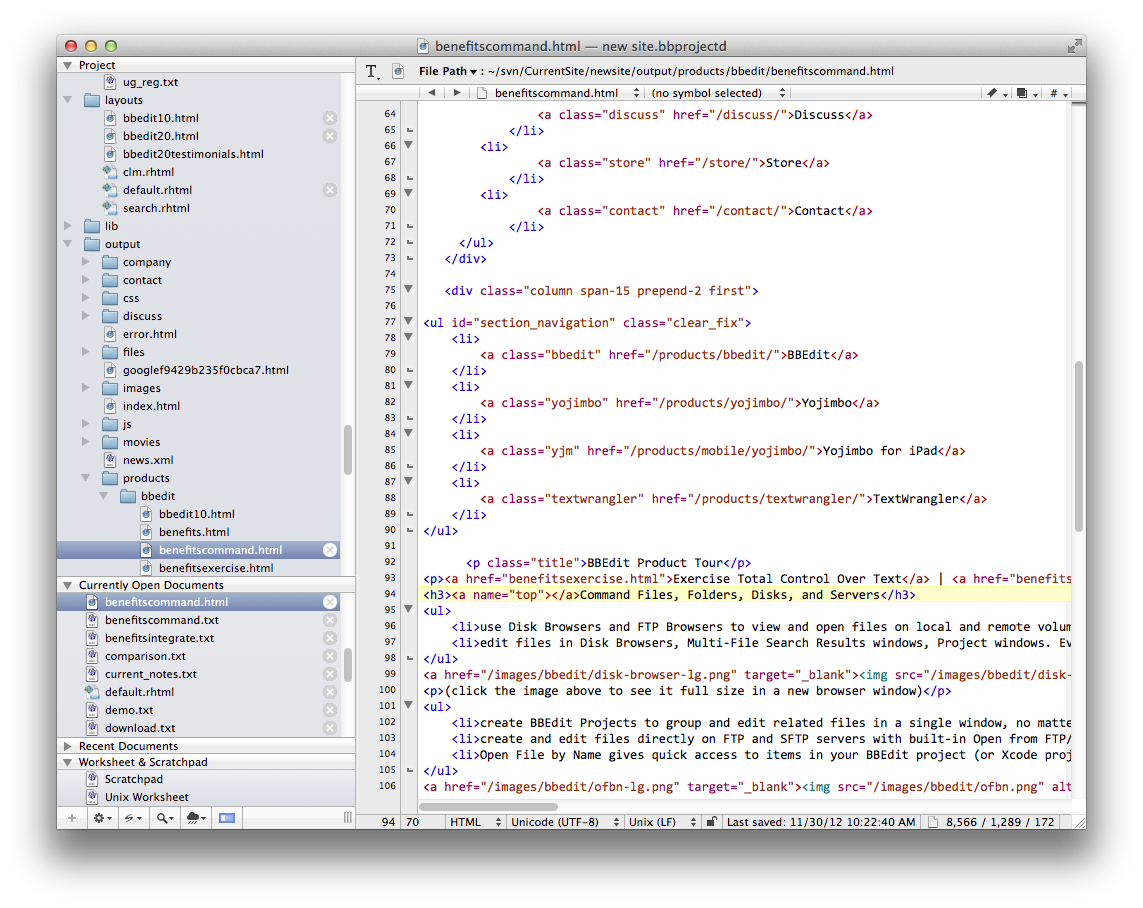Collapse the Worksheet & Scratchpad section
This screenshot has height=908, width=1143.
pyautogui.click(x=68, y=762)
